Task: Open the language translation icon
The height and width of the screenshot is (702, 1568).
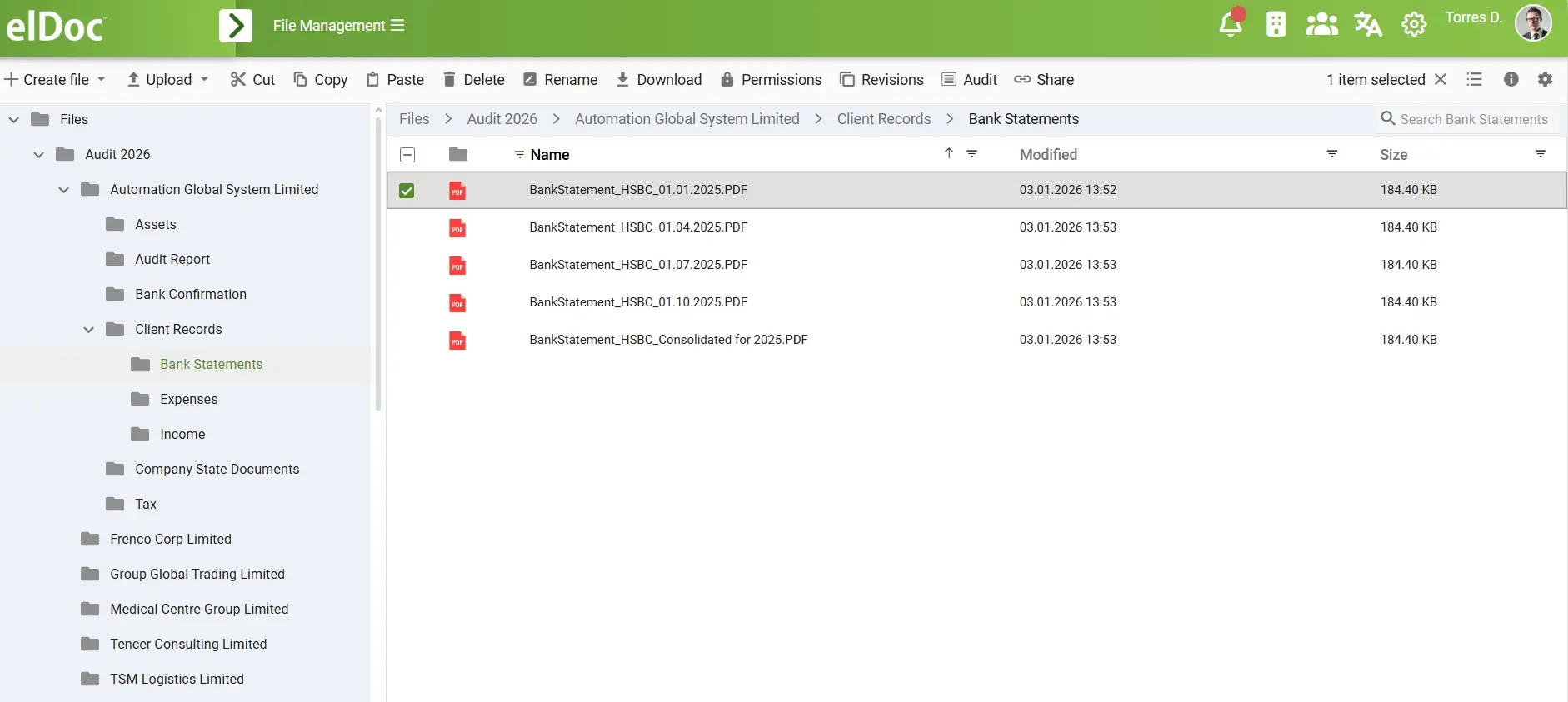Action: (1367, 25)
